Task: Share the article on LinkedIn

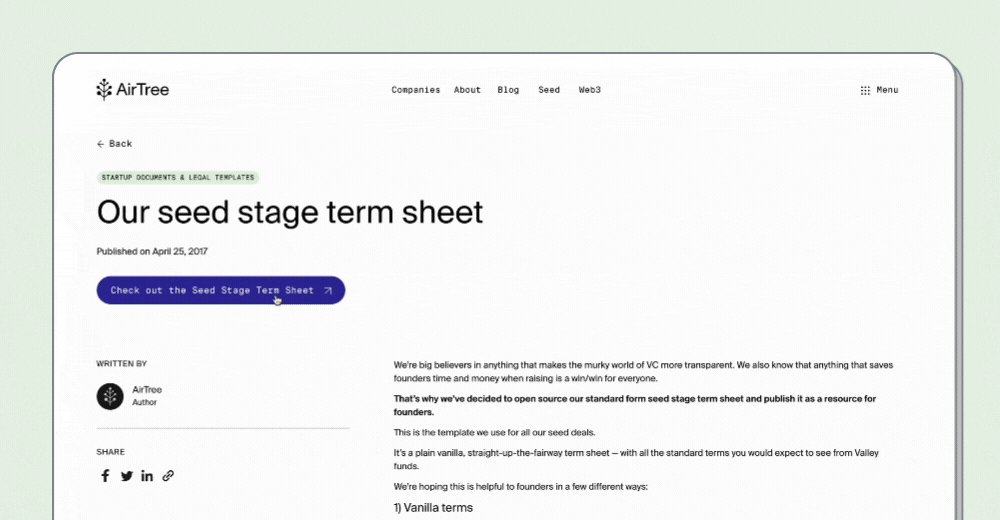Action: (147, 476)
